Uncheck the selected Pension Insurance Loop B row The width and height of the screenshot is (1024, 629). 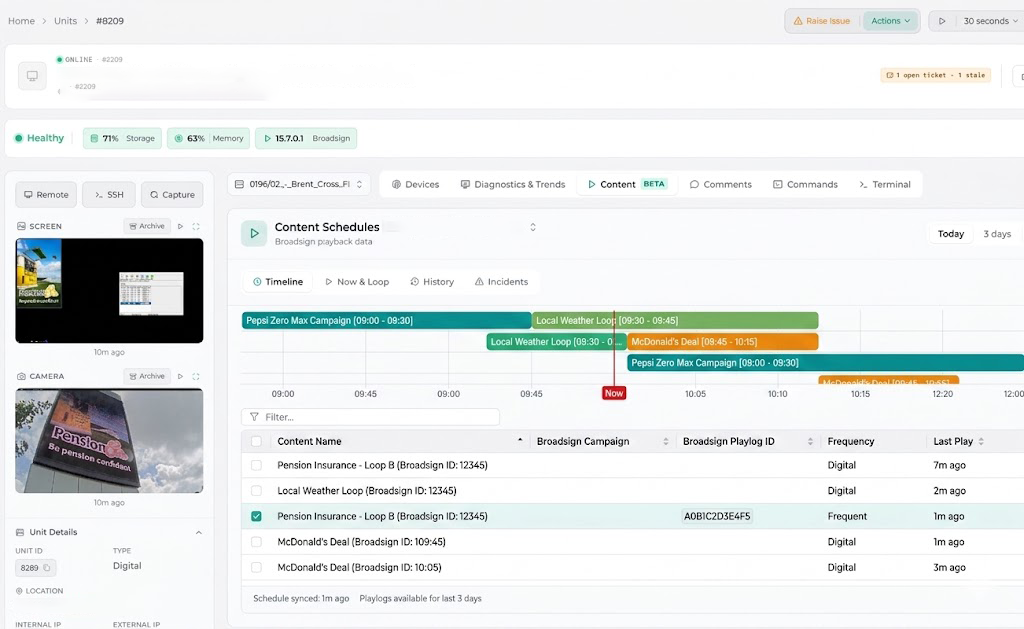[256, 516]
